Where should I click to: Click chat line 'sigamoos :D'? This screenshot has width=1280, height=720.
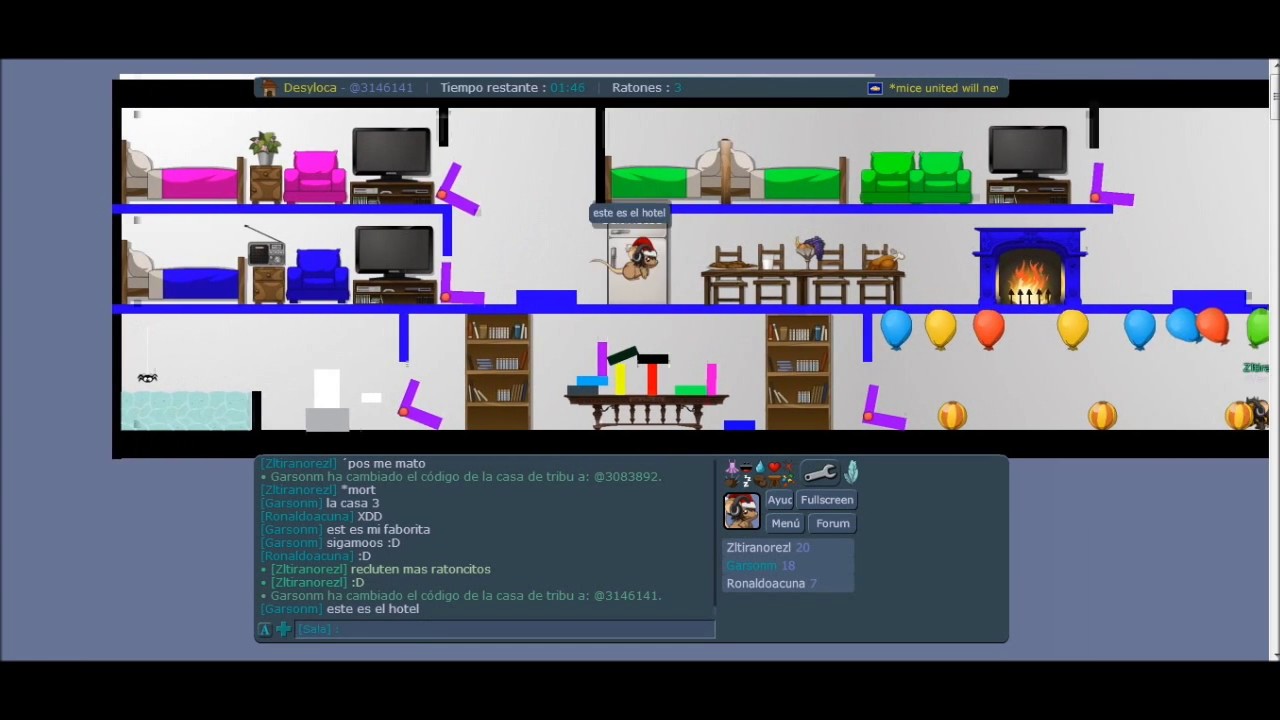(363, 543)
